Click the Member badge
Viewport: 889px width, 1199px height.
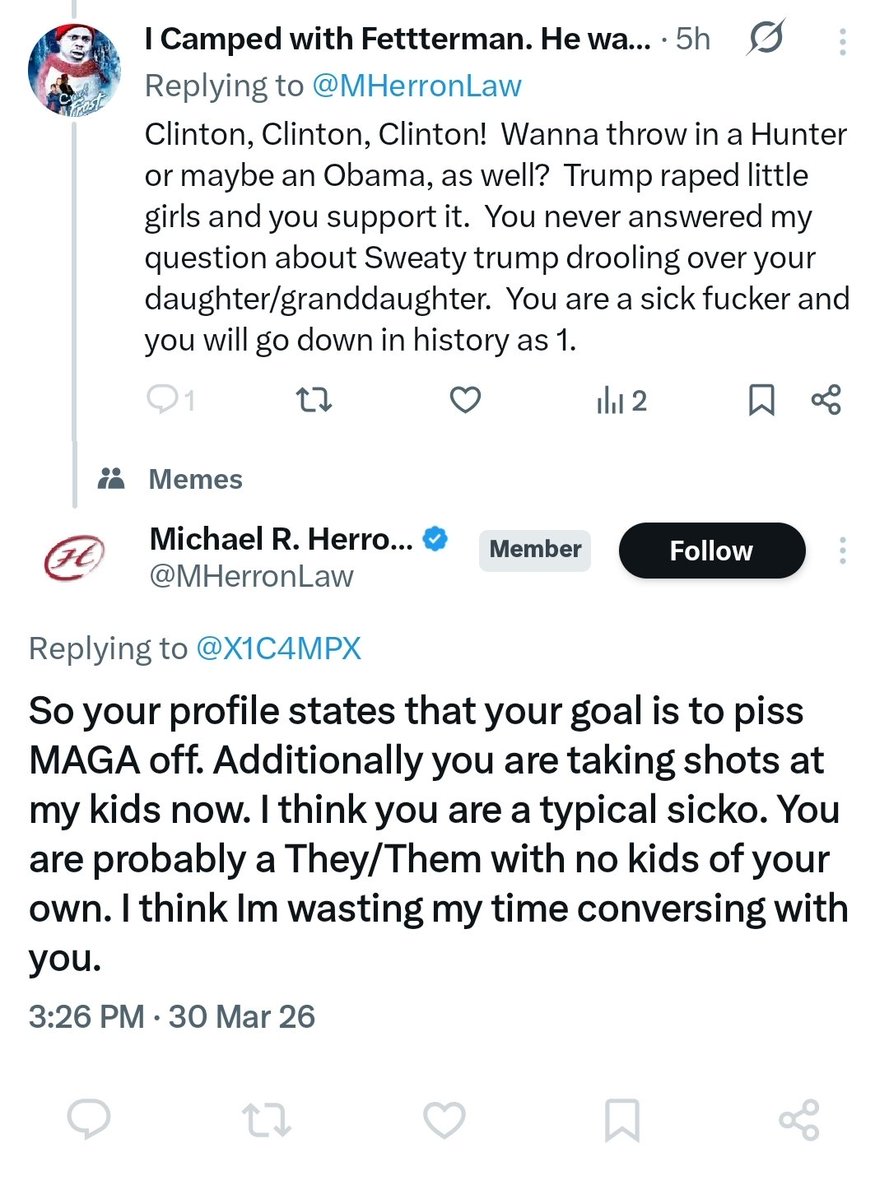(x=534, y=550)
